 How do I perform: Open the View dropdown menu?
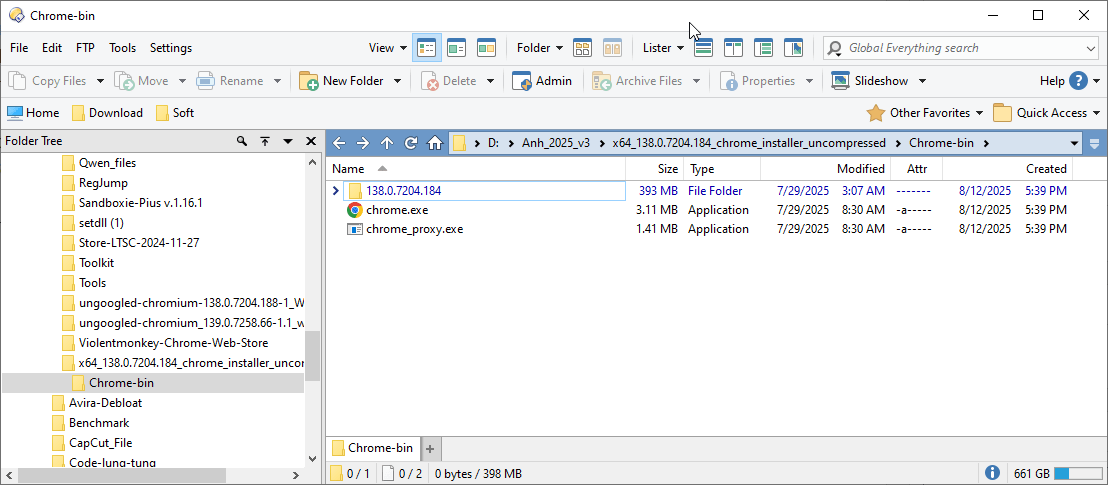tap(388, 48)
